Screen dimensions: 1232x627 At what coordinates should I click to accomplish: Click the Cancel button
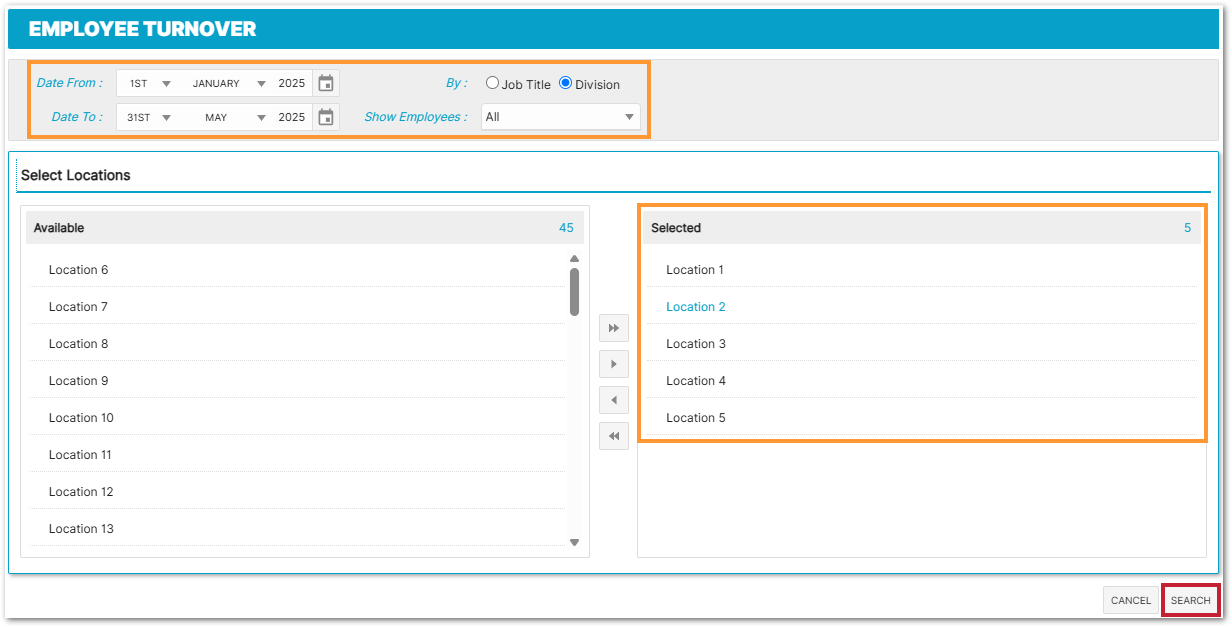pos(1130,600)
